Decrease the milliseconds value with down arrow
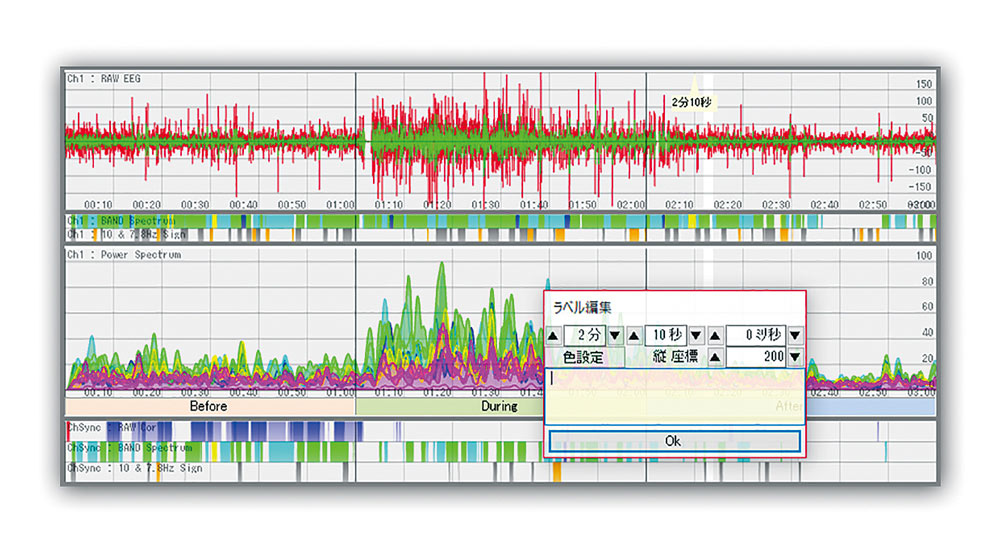1000x553 pixels. 794,335
